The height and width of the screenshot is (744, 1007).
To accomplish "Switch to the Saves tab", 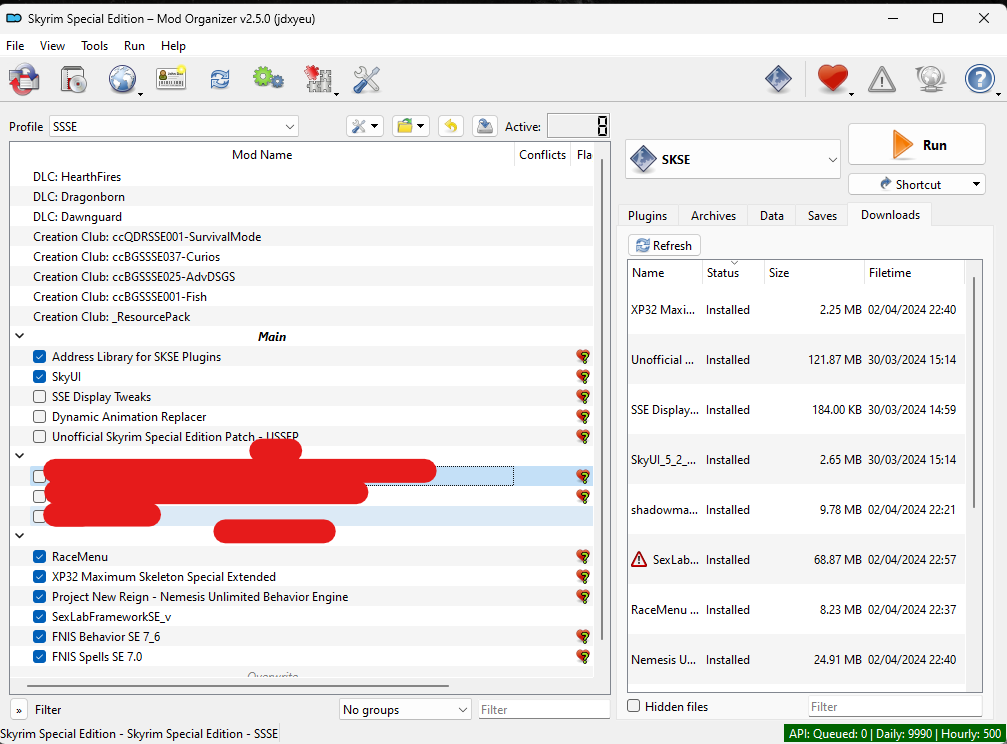I will coord(822,216).
